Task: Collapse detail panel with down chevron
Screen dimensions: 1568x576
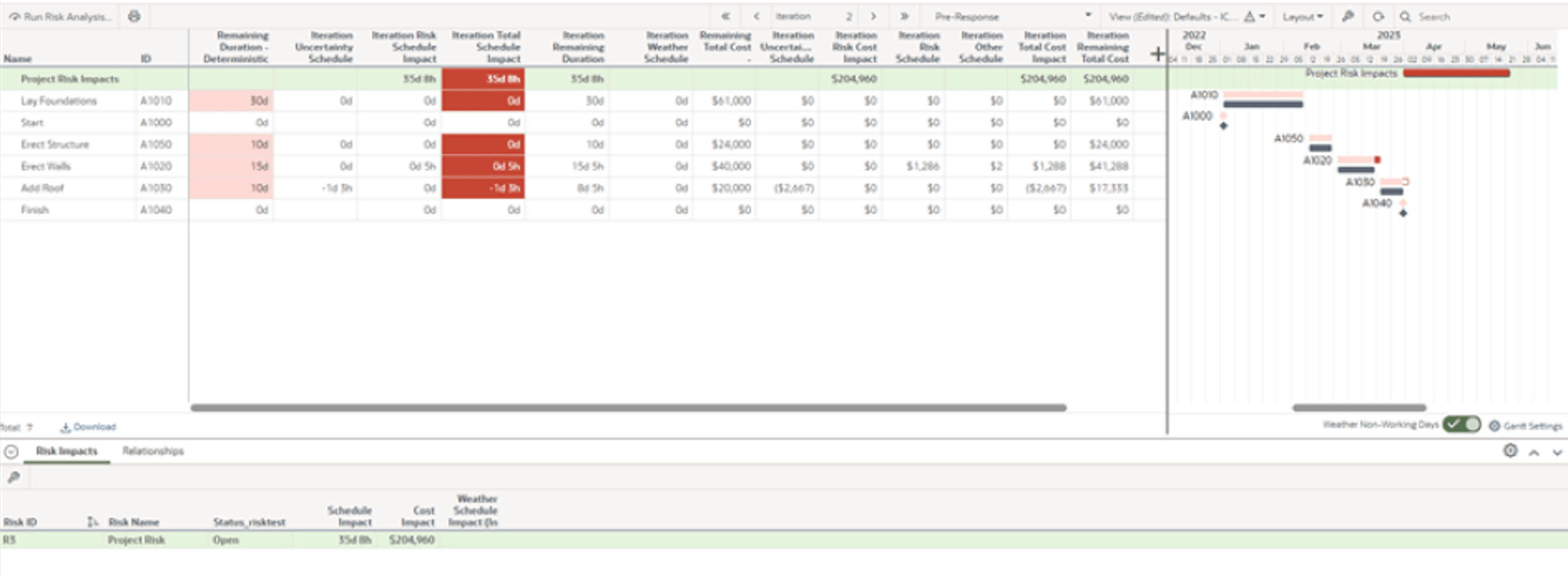Action: click(x=1557, y=452)
